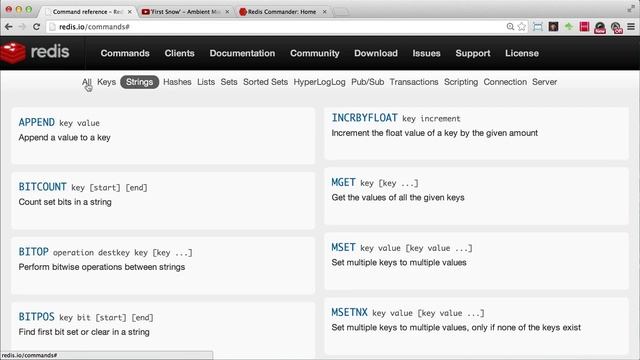Click the screen capture extension icon
The width and height of the screenshot is (640, 360).
pyautogui.click(x=538, y=27)
